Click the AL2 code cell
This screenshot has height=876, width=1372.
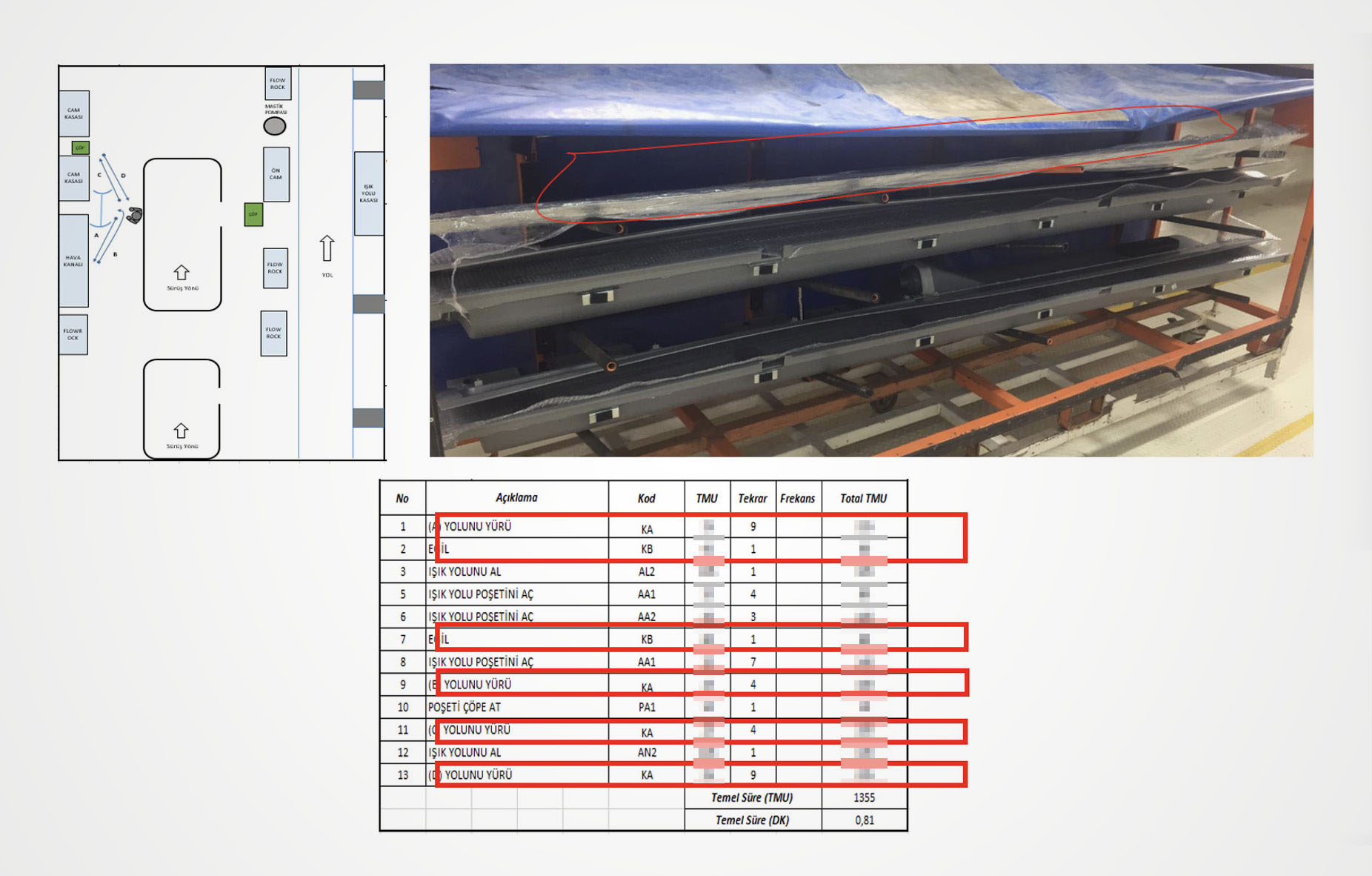click(x=646, y=571)
